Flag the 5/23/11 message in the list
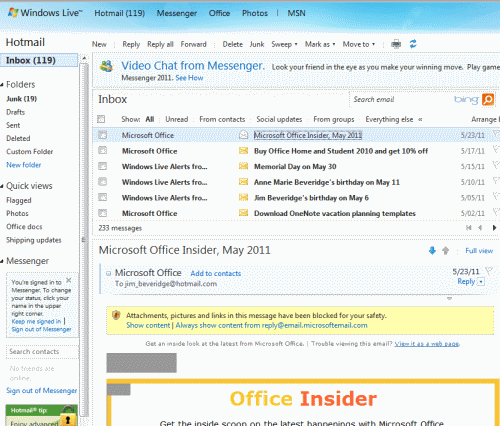This screenshot has width=500, height=426. point(496,134)
